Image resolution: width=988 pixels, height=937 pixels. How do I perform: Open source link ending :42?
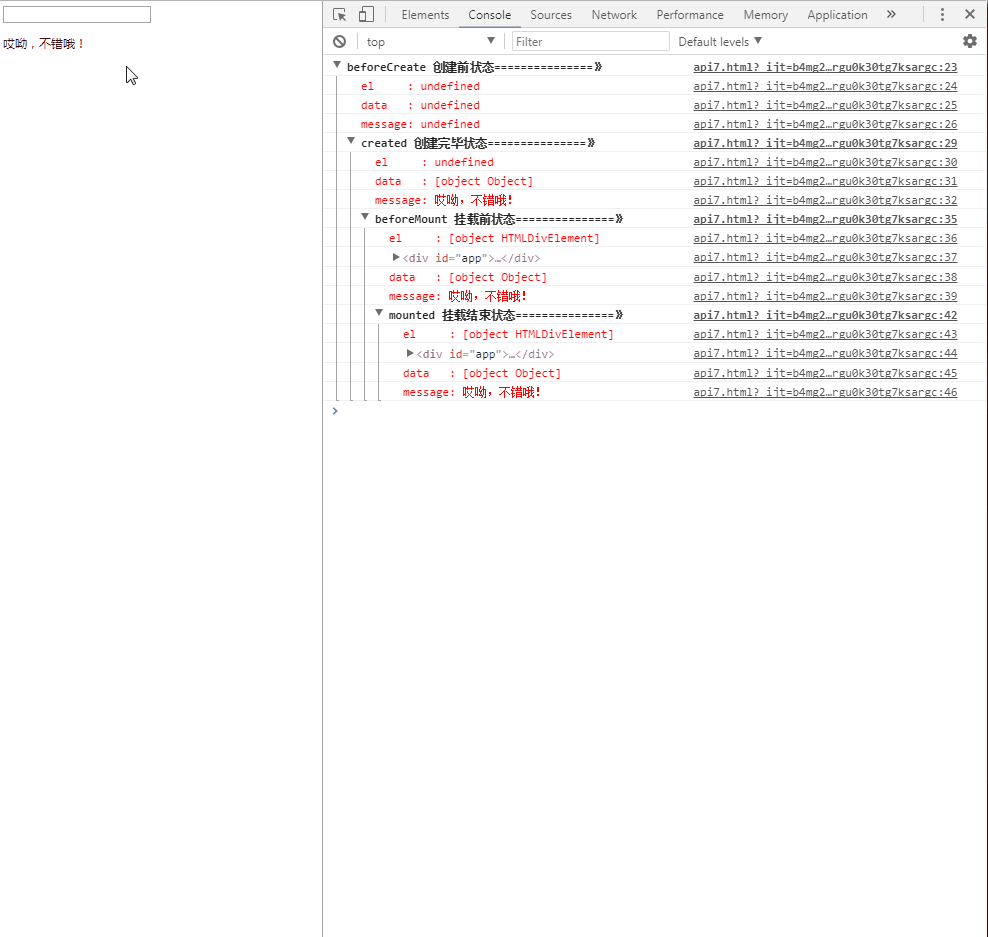click(825, 315)
